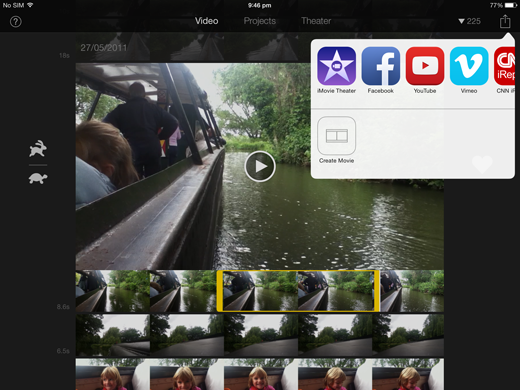This screenshot has width=520, height=390.
Task: Tap the share export icon
Action: 505,21
